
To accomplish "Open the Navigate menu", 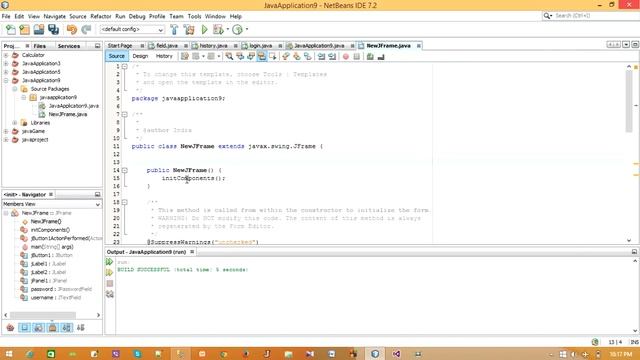I will pos(54,16).
